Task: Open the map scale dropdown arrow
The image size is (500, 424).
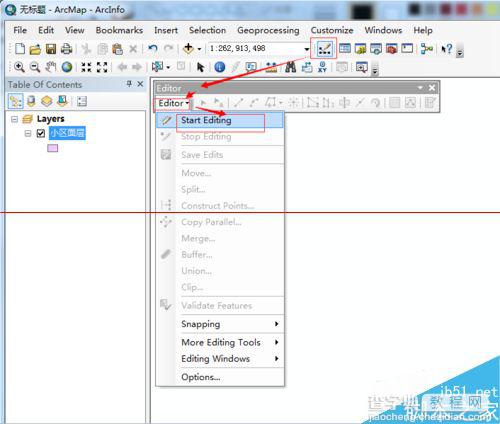Action: pos(307,49)
